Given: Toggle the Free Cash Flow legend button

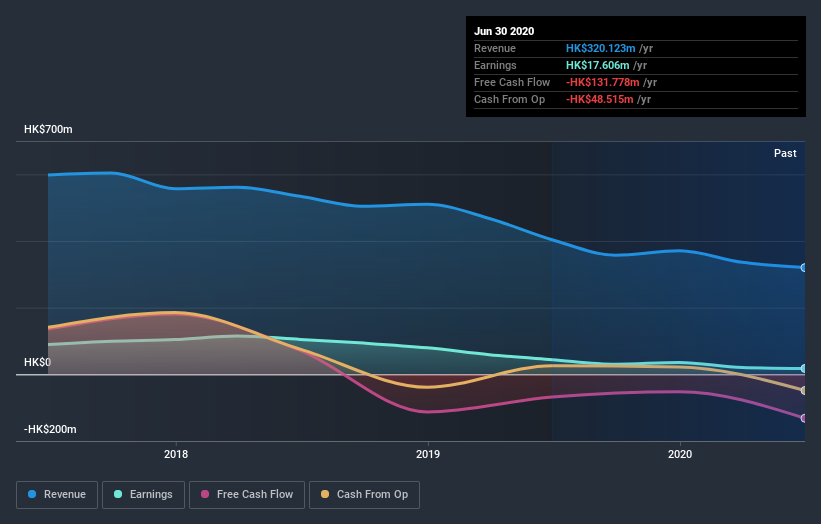Looking at the screenshot, I should point(247,495).
